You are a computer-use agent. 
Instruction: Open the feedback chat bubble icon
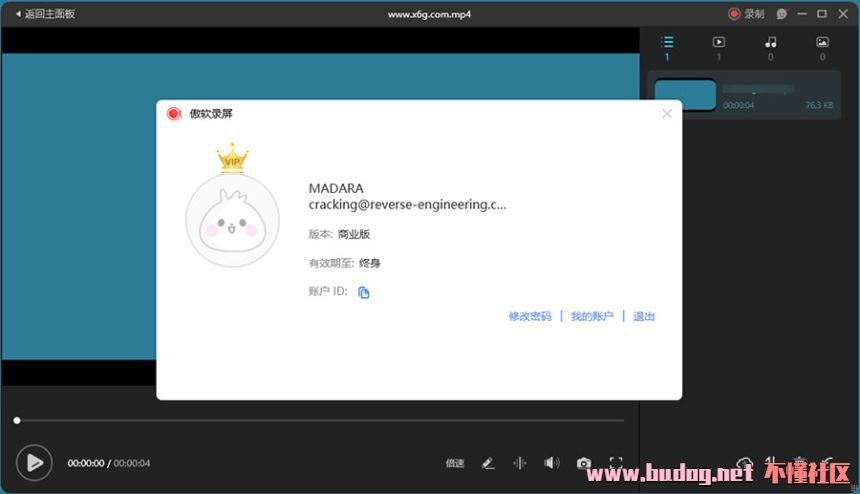[782, 14]
